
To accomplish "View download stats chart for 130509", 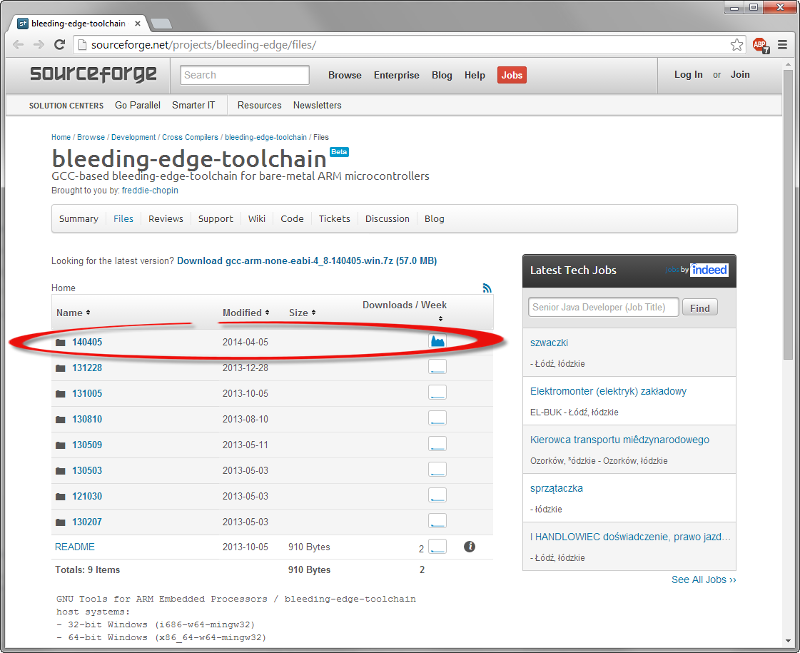I will pos(437,444).
